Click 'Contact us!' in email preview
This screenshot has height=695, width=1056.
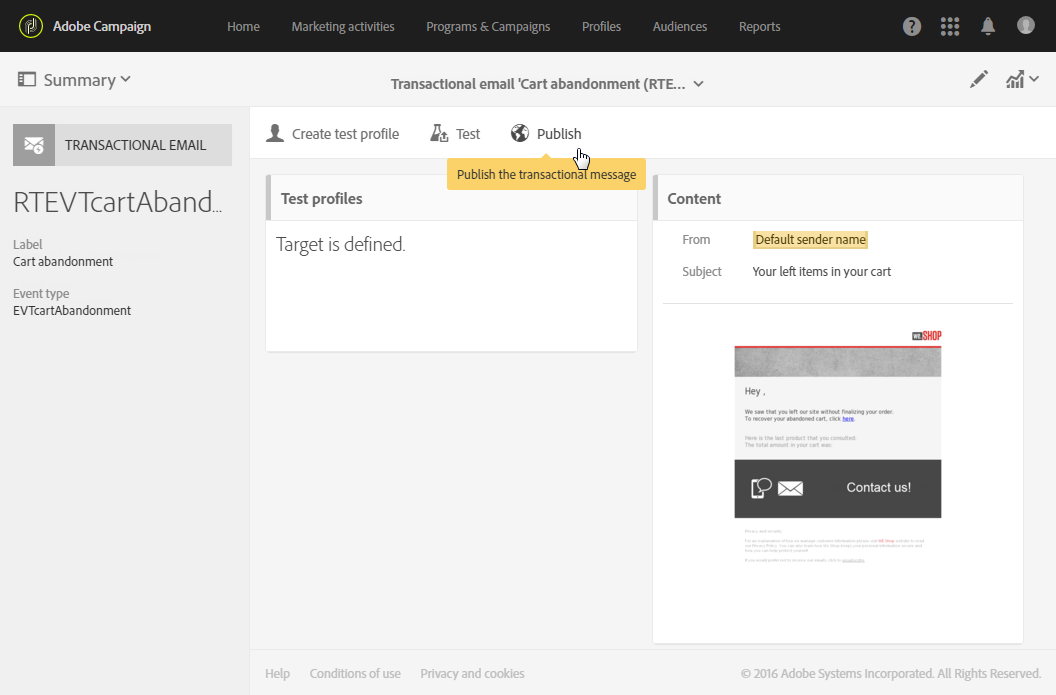(x=878, y=488)
